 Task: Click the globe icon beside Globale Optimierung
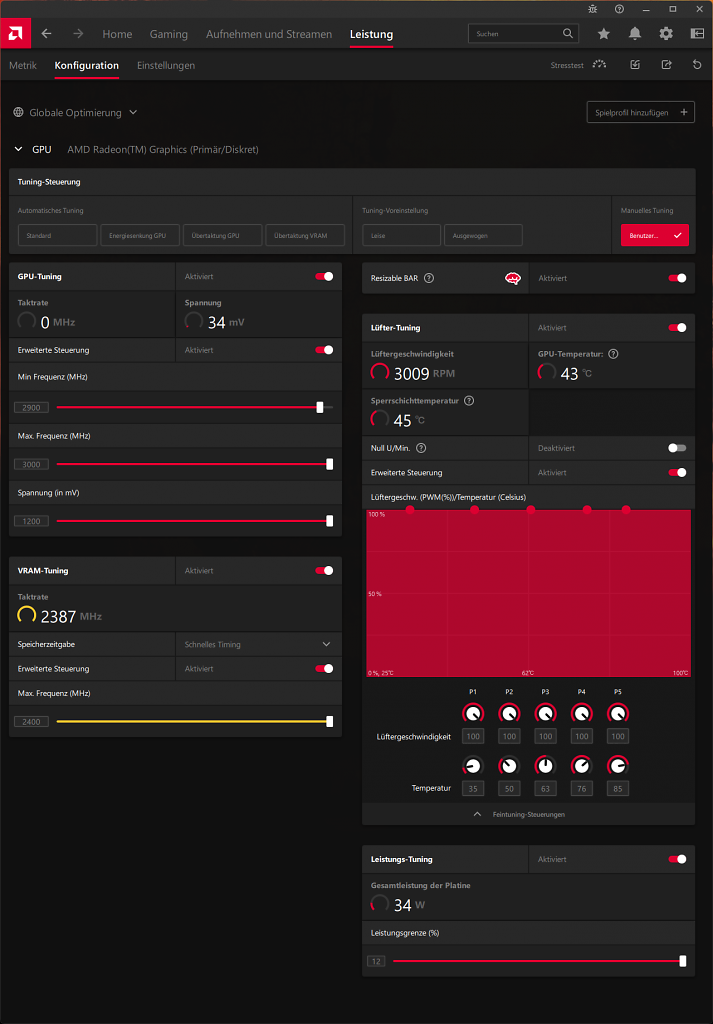point(18,112)
